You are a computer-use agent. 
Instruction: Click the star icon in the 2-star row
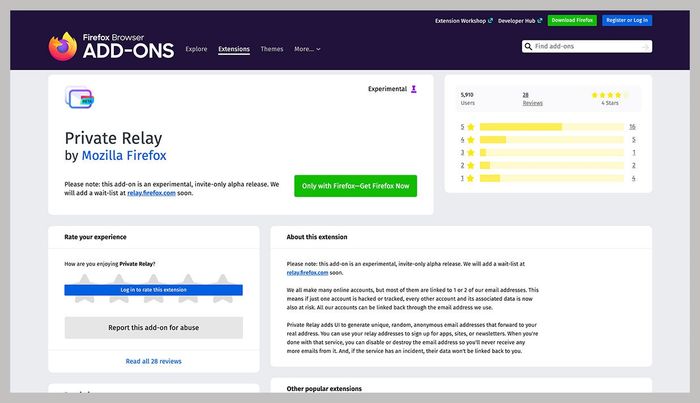coord(471,166)
